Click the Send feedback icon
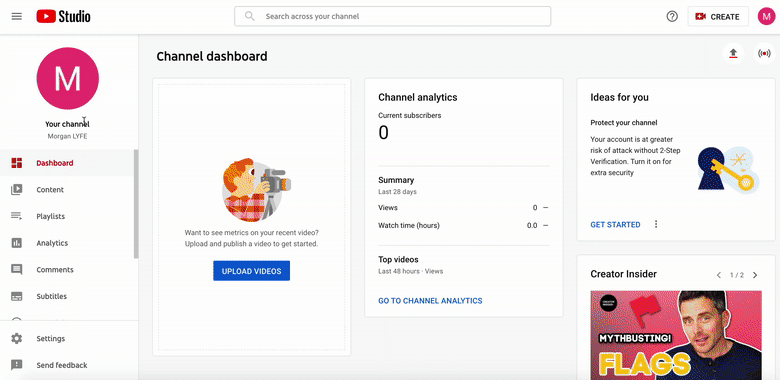This screenshot has height=380, width=780. 17,365
